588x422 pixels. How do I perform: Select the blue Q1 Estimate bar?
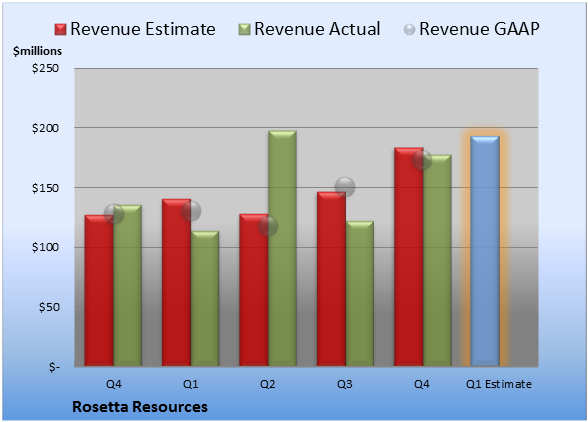pos(485,251)
